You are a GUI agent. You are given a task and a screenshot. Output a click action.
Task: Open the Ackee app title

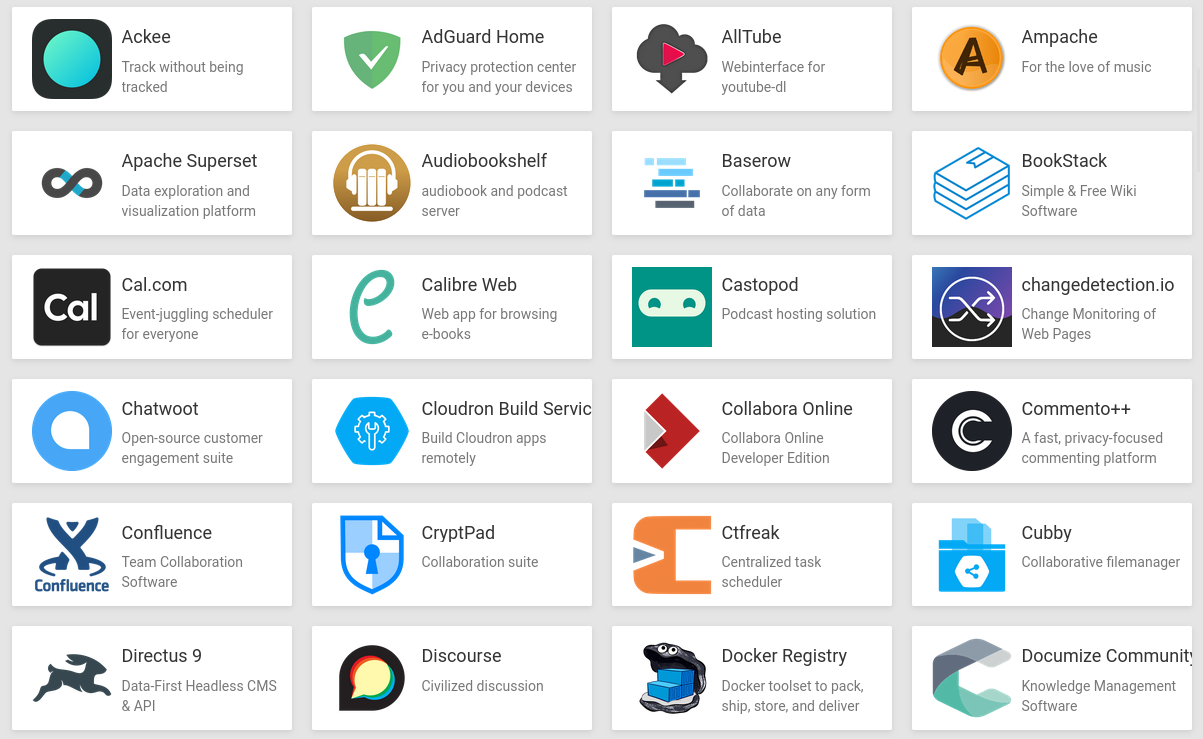[146, 37]
